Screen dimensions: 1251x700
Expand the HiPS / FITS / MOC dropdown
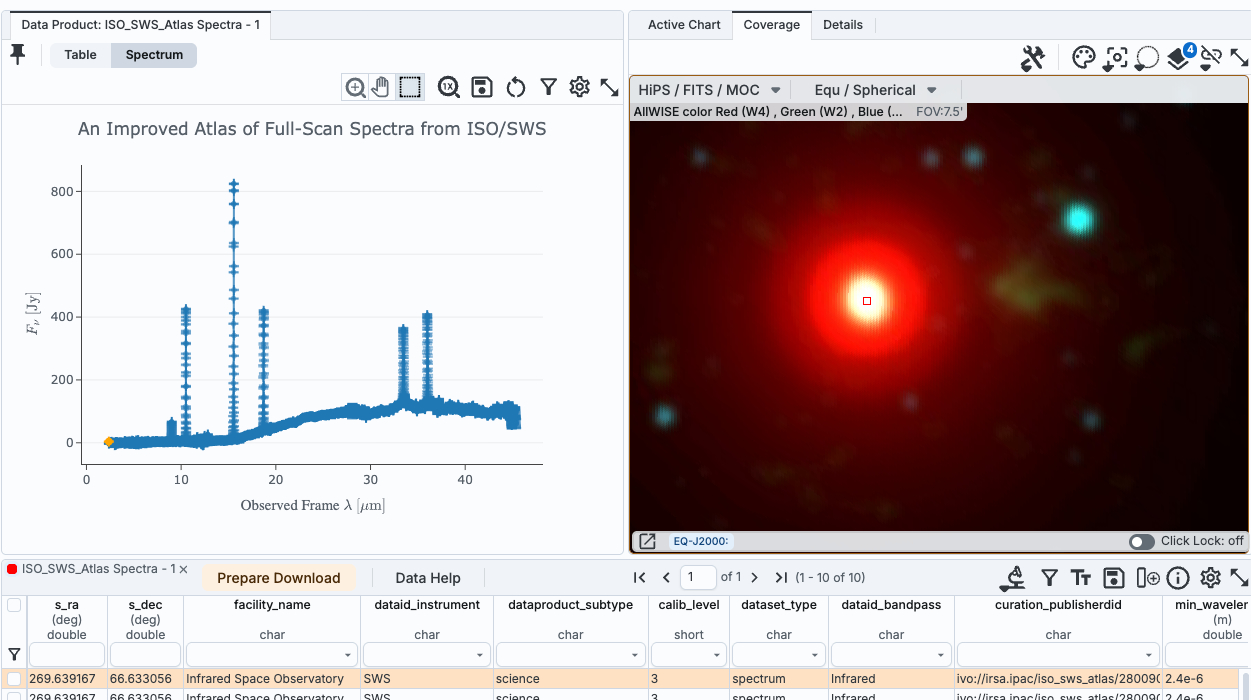(709, 90)
